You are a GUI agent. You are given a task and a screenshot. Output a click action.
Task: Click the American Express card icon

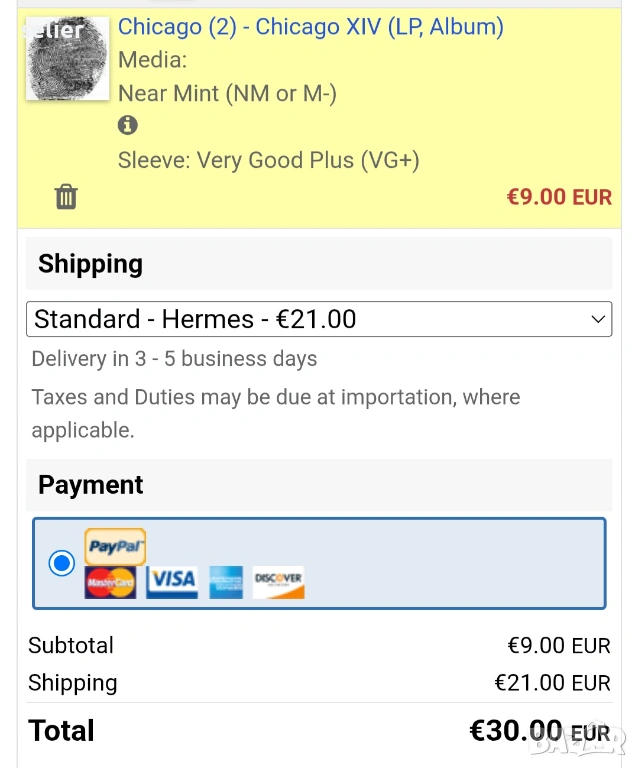pyautogui.click(x=226, y=582)
